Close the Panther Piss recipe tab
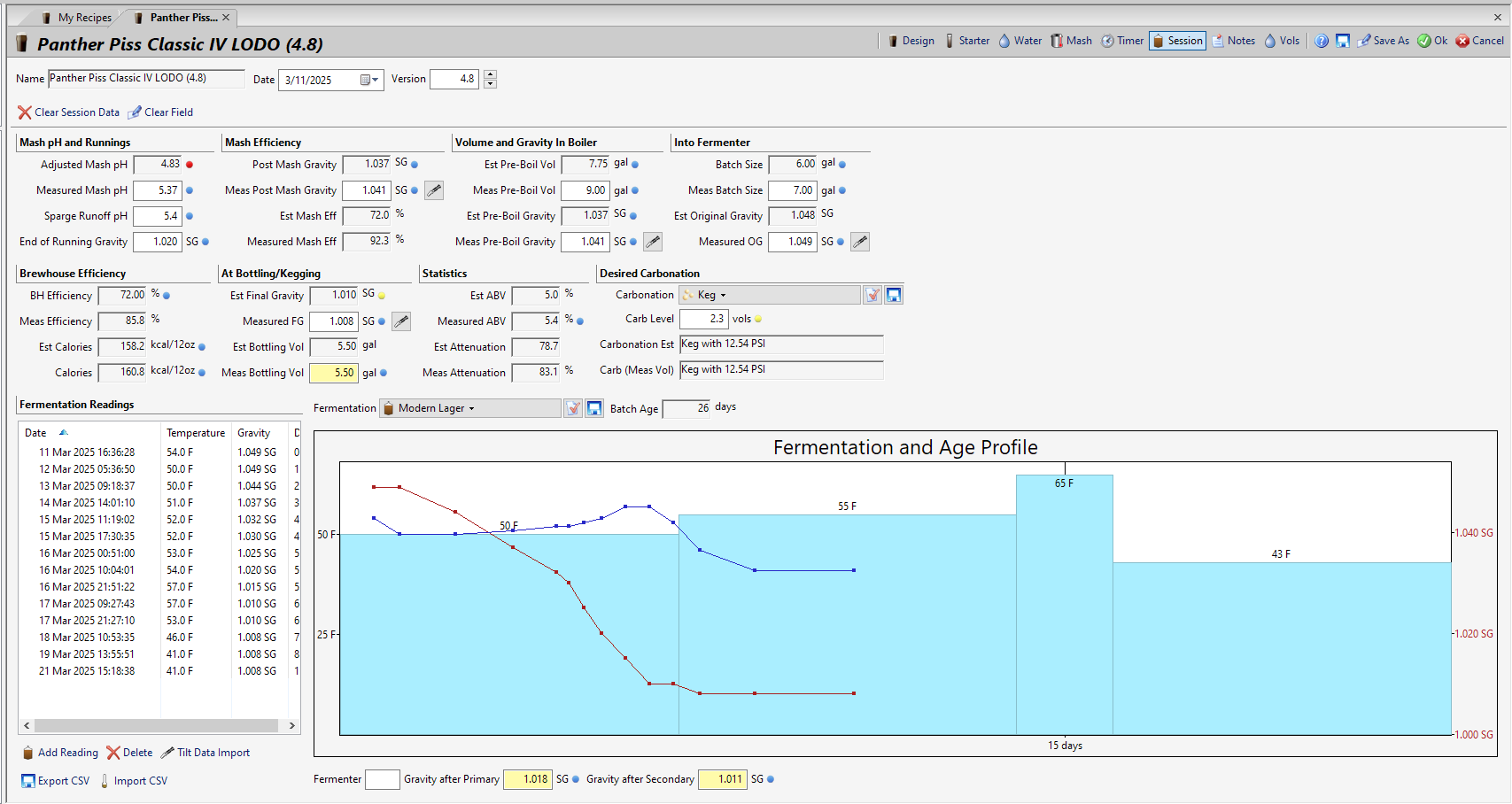This screenshot has width=1512, height=804. (226, 18)
